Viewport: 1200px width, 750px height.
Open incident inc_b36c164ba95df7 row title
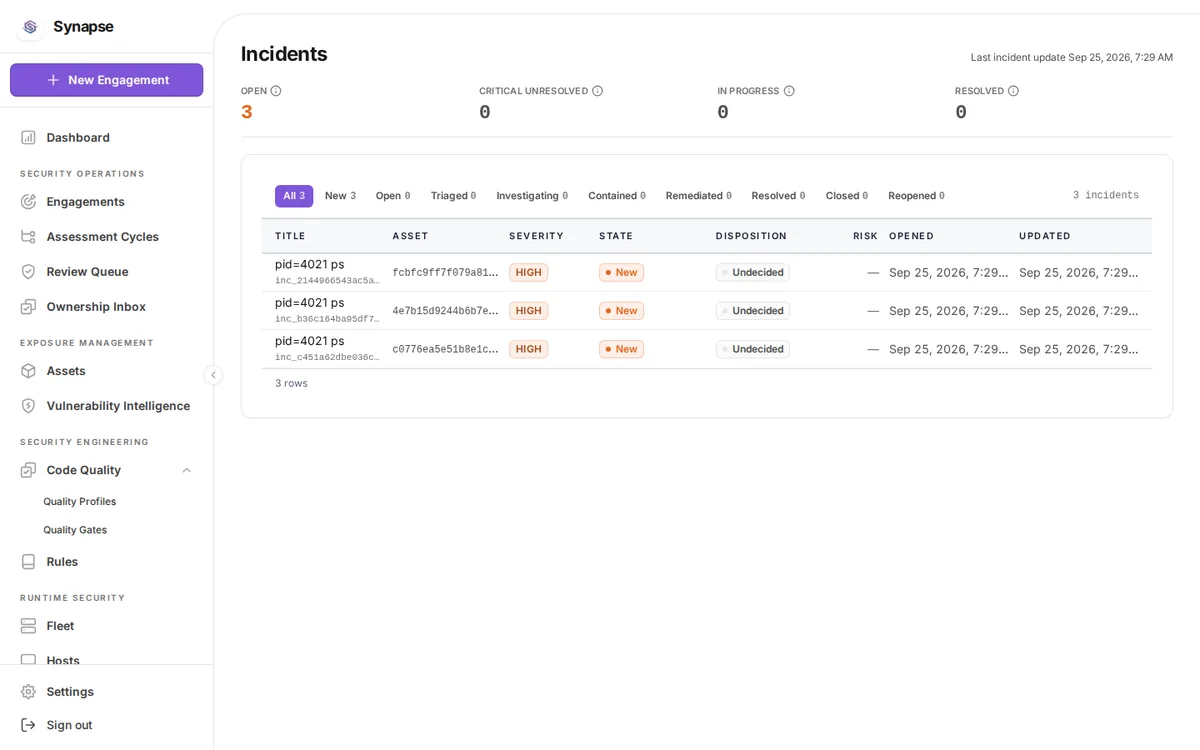click(310, 302)
